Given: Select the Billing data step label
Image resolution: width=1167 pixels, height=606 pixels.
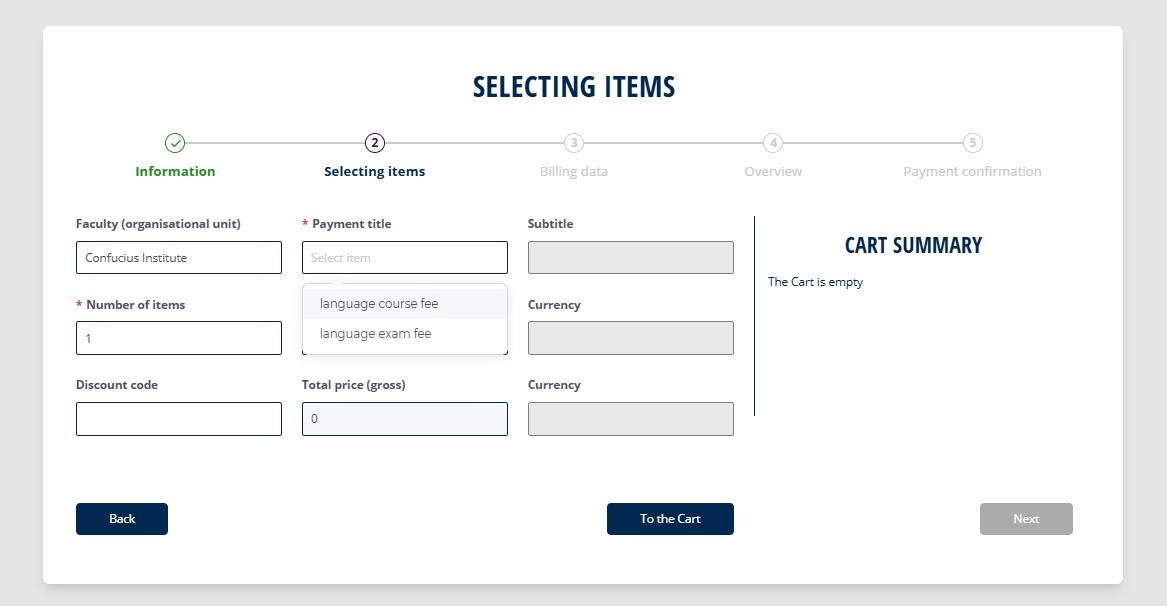Looking at the screenshot, I should click(573, 171).
